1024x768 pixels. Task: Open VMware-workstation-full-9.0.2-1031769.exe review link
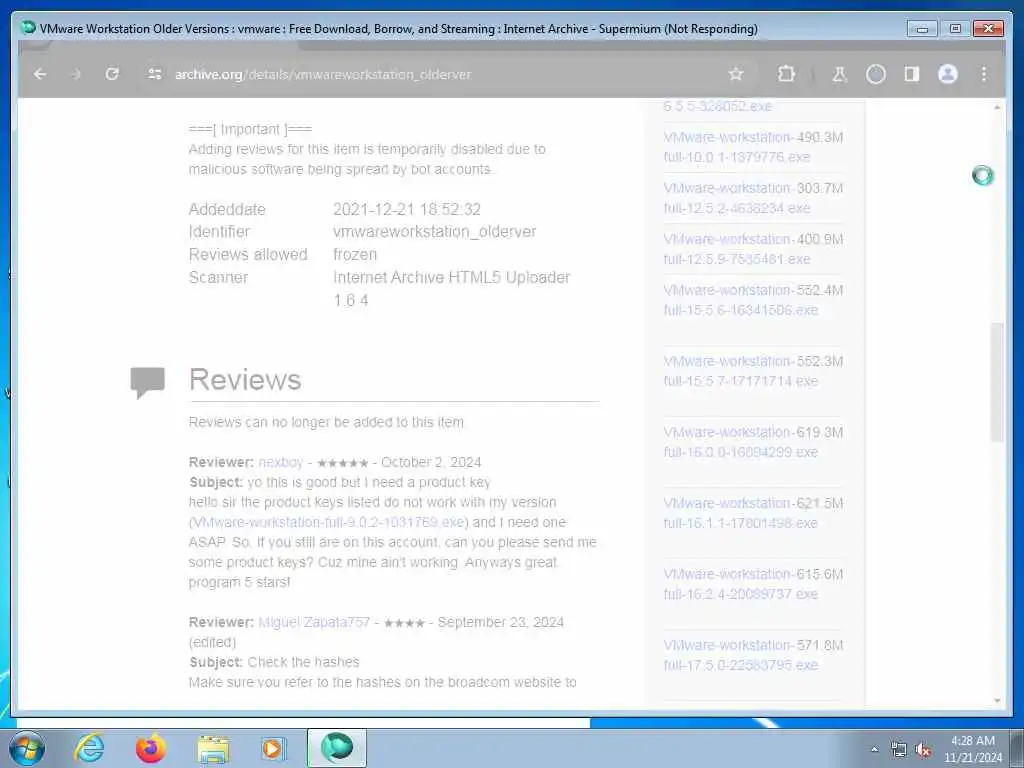pyautogui.click(x=328, y=522)
